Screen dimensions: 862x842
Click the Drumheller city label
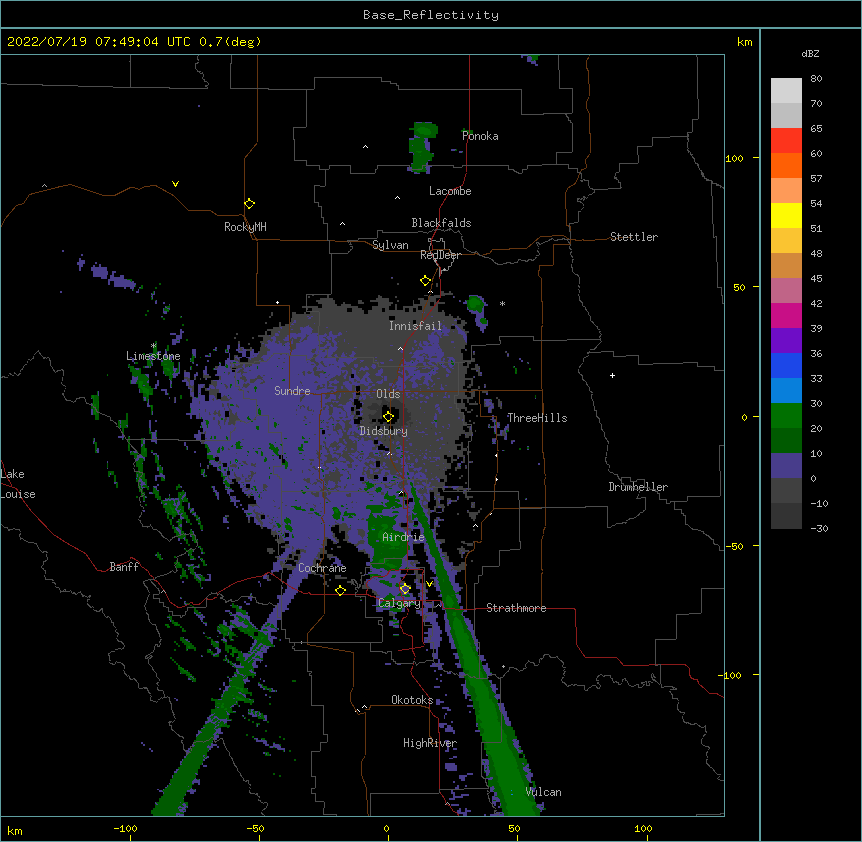(638, 487)
